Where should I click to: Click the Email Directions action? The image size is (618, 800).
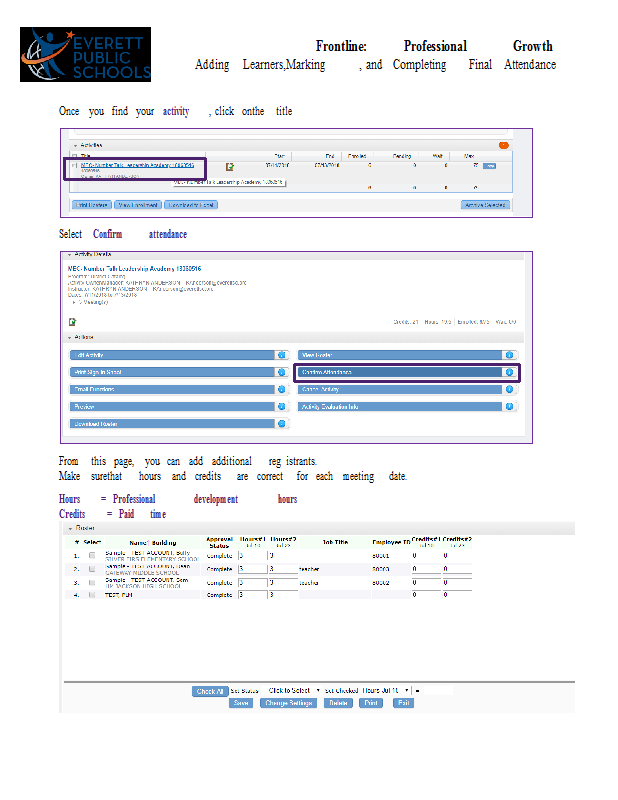172,389
